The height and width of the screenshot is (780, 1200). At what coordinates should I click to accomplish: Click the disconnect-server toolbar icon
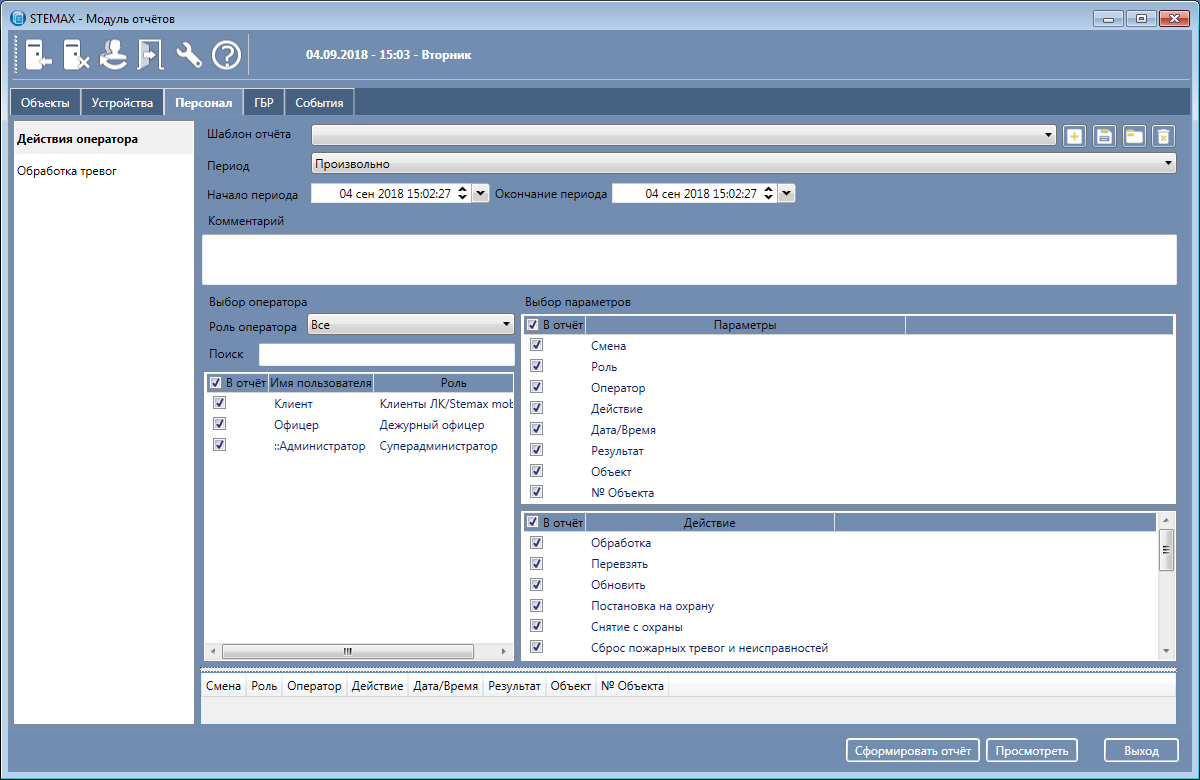coord(77,55)
